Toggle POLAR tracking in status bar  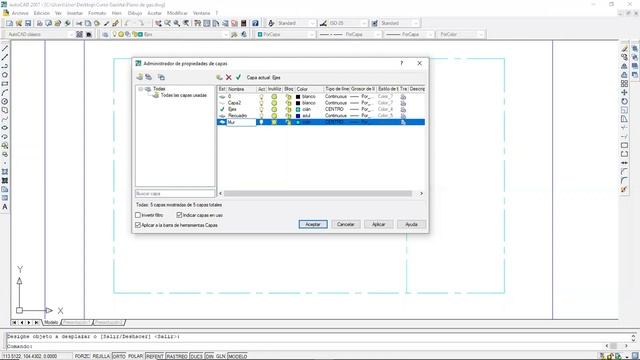tap(136, 356)
